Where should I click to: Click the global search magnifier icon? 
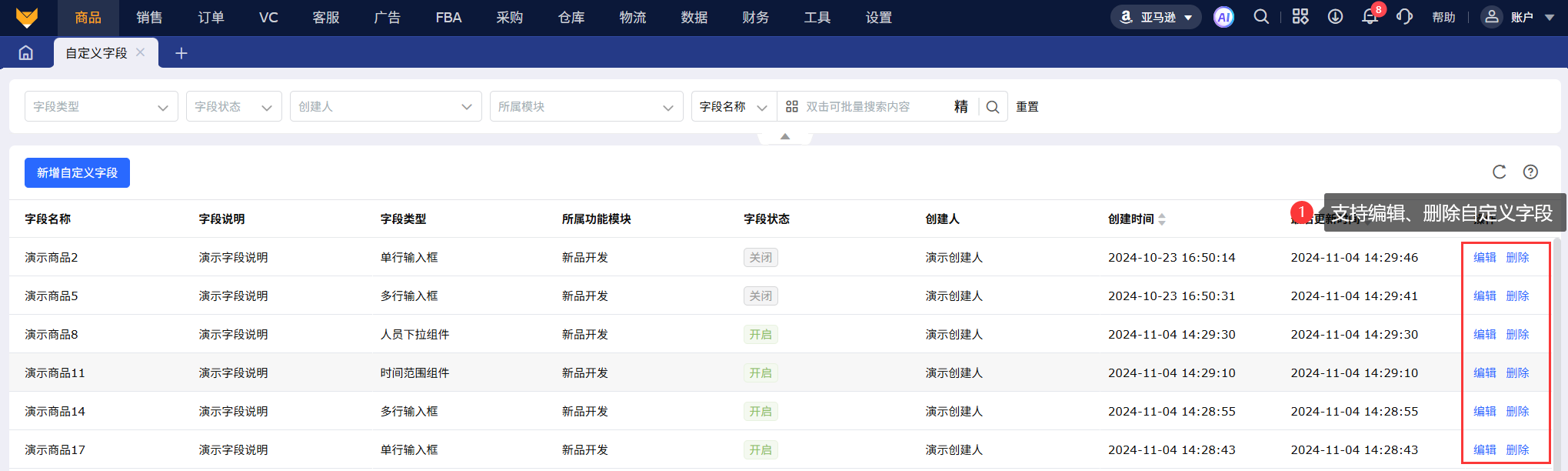(1261, 17)
